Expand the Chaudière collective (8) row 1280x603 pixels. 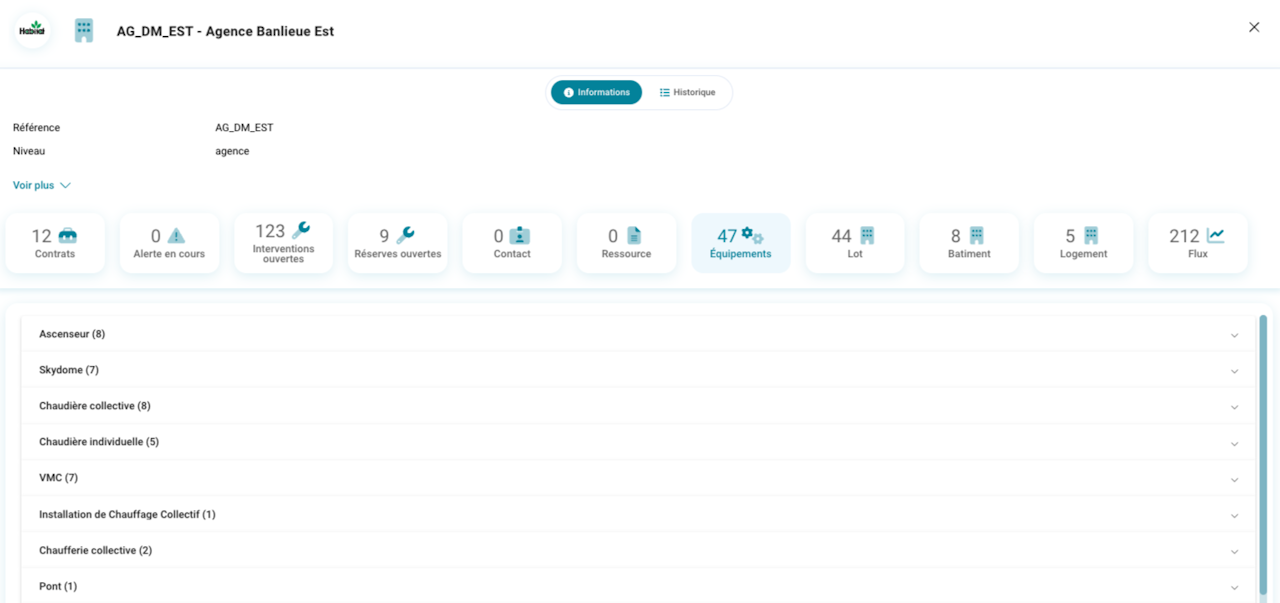click(x=638, y=406)
